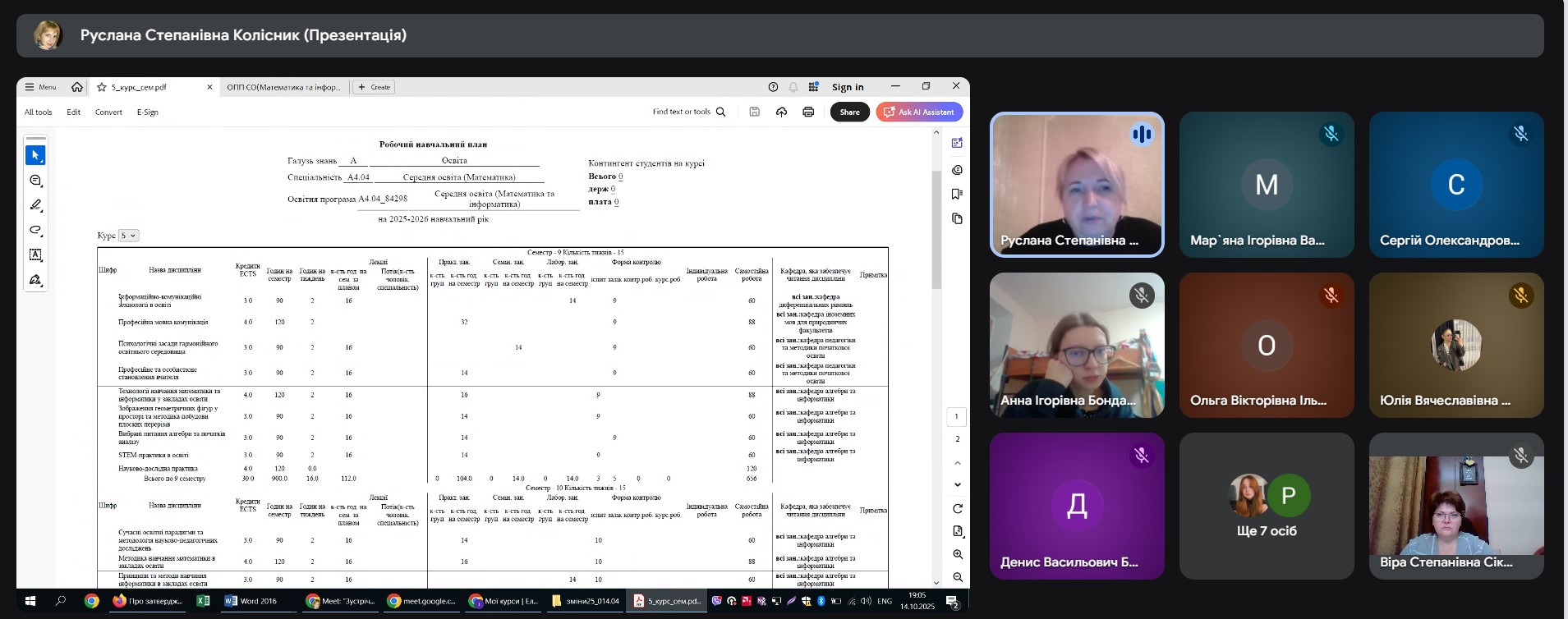Click Ask AI Assistant button
Screen dimensions: 1568x619
click(919, 112)
